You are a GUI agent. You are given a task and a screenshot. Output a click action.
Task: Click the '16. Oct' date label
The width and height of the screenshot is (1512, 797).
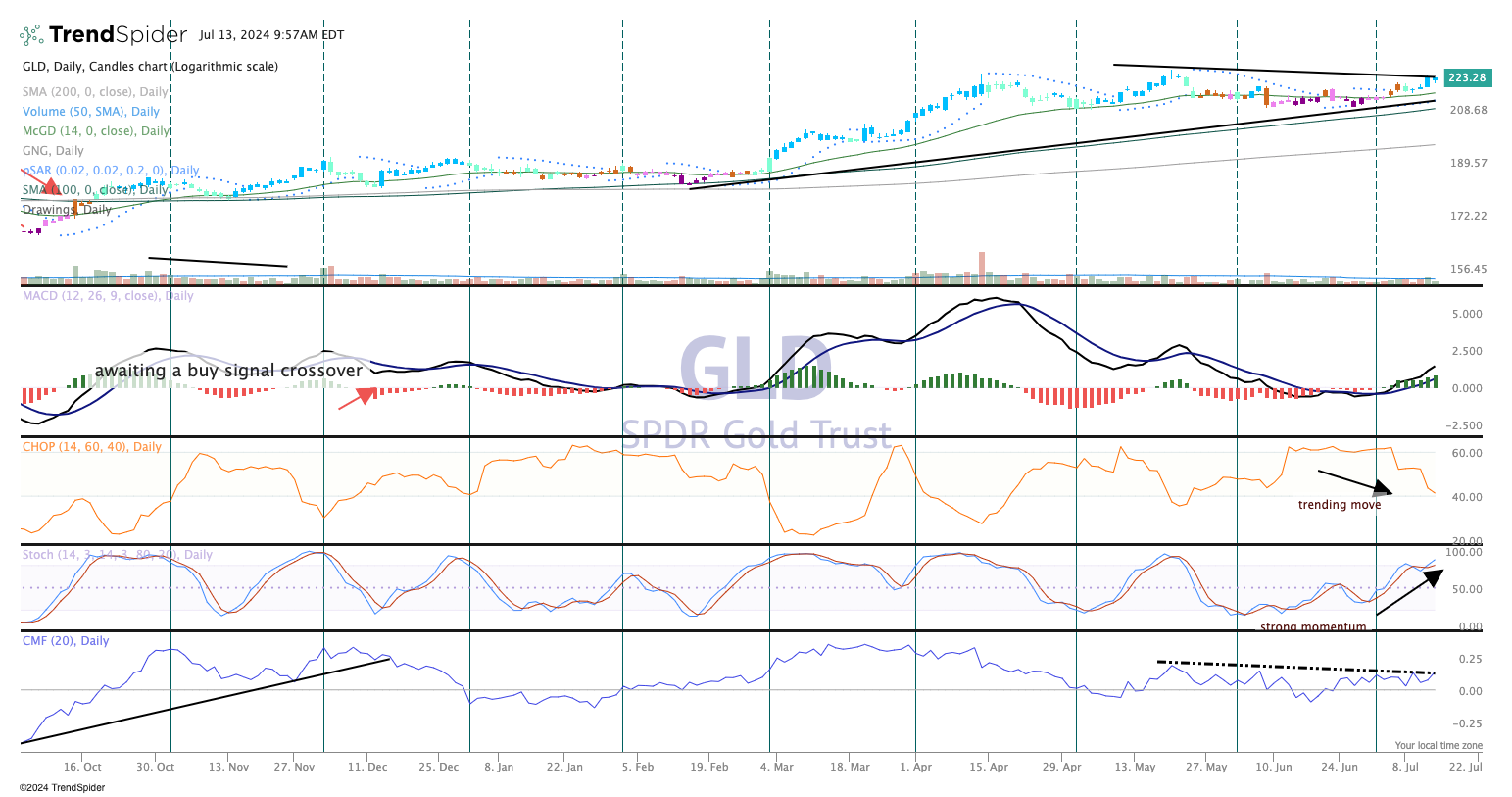pos(82,767)
